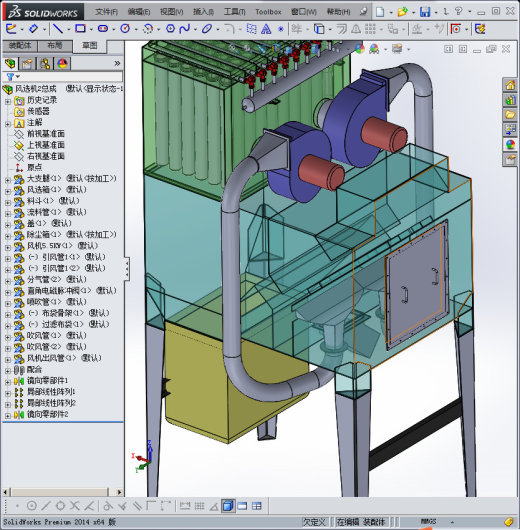Click the Apply Scene icon in view toolbar

coord(374,49)
